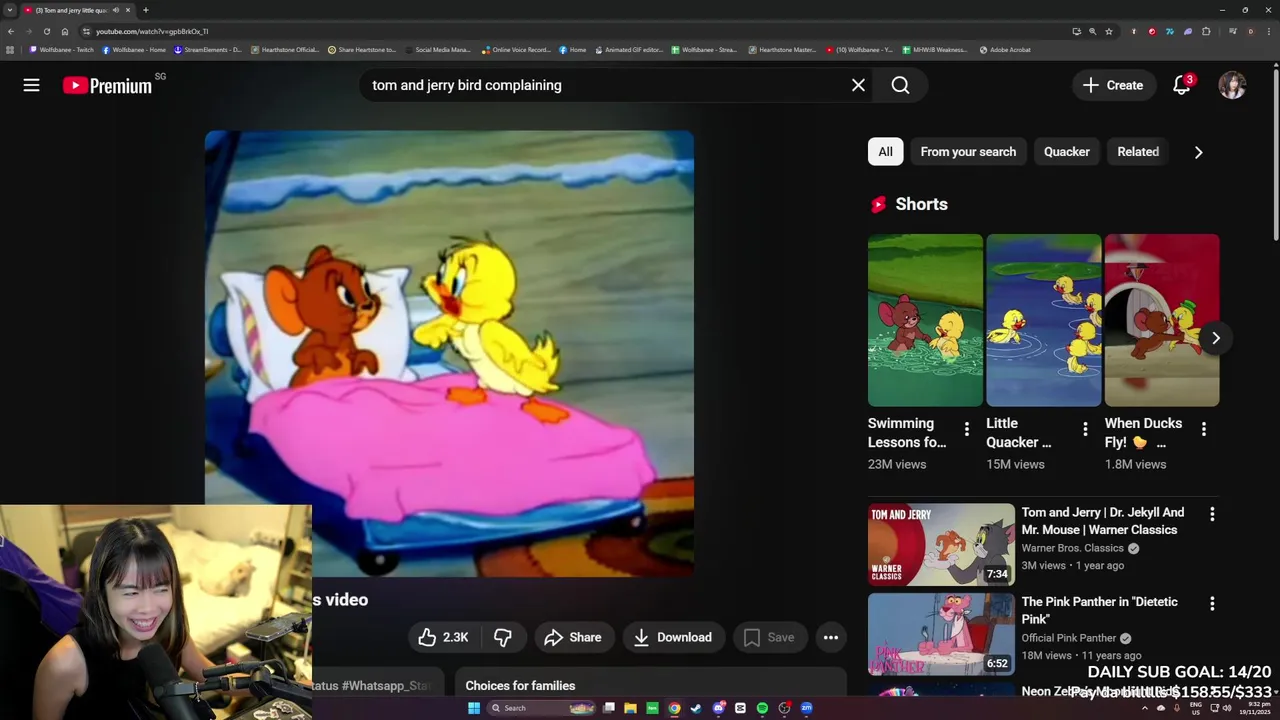Image resolution: width=1280 pixels, height=720 pixels.
Task: Open more actions ellipsis under video
Action: pyautogui.click(x=831, y=637)
